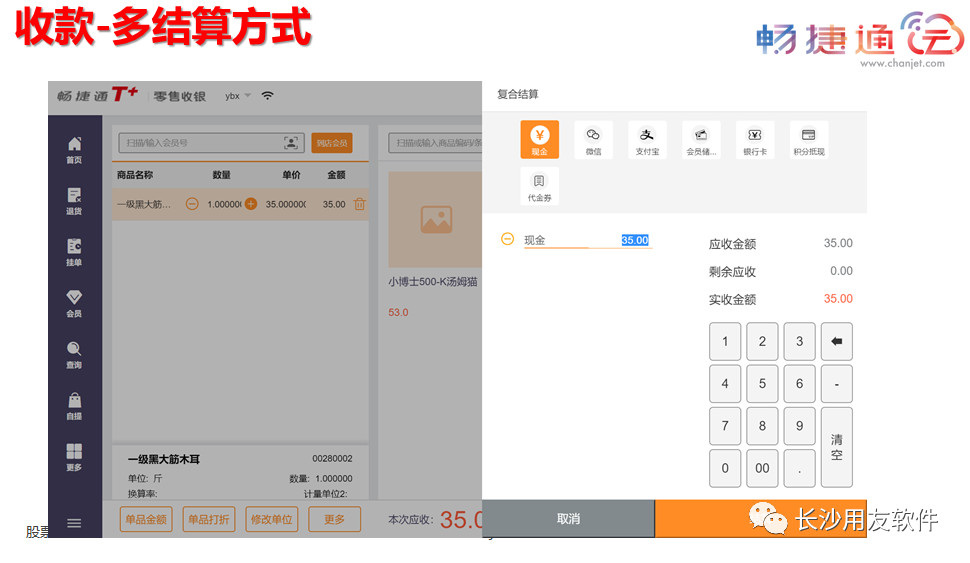
Task: Select 银行卡 bank card payment
Action: pos(755,140)
